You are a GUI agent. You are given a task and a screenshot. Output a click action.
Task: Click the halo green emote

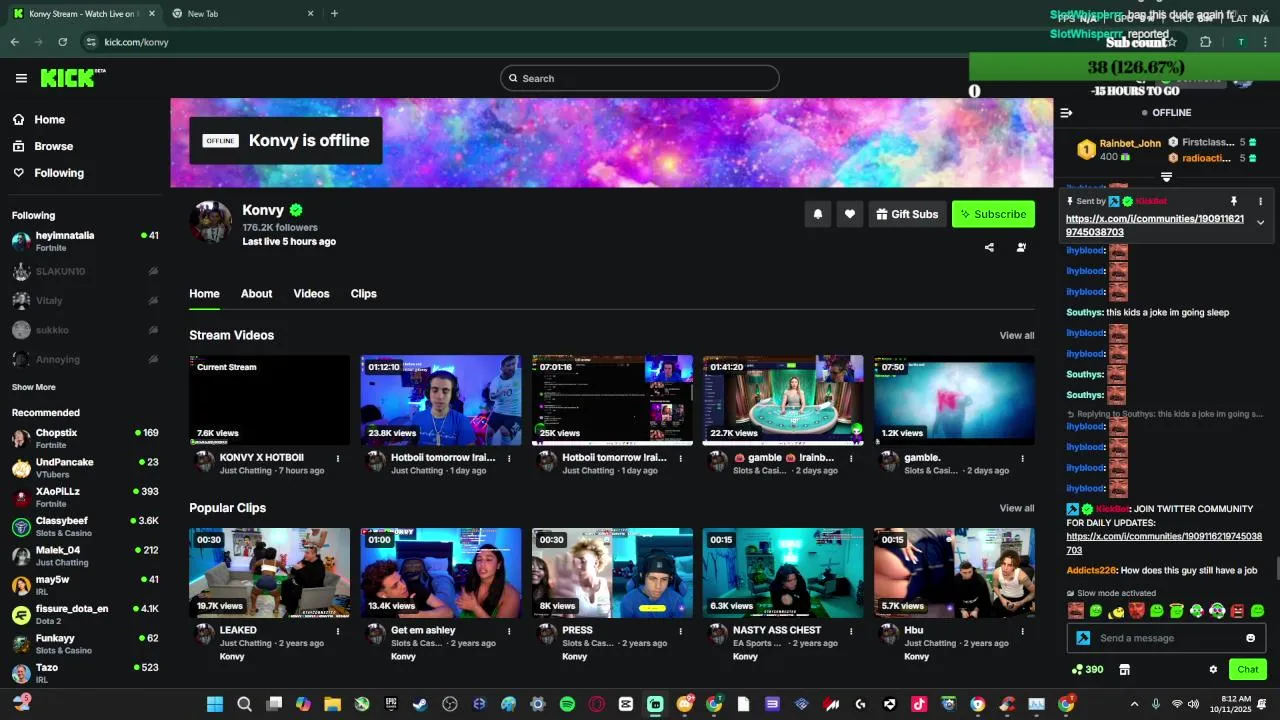point(1177,610)
